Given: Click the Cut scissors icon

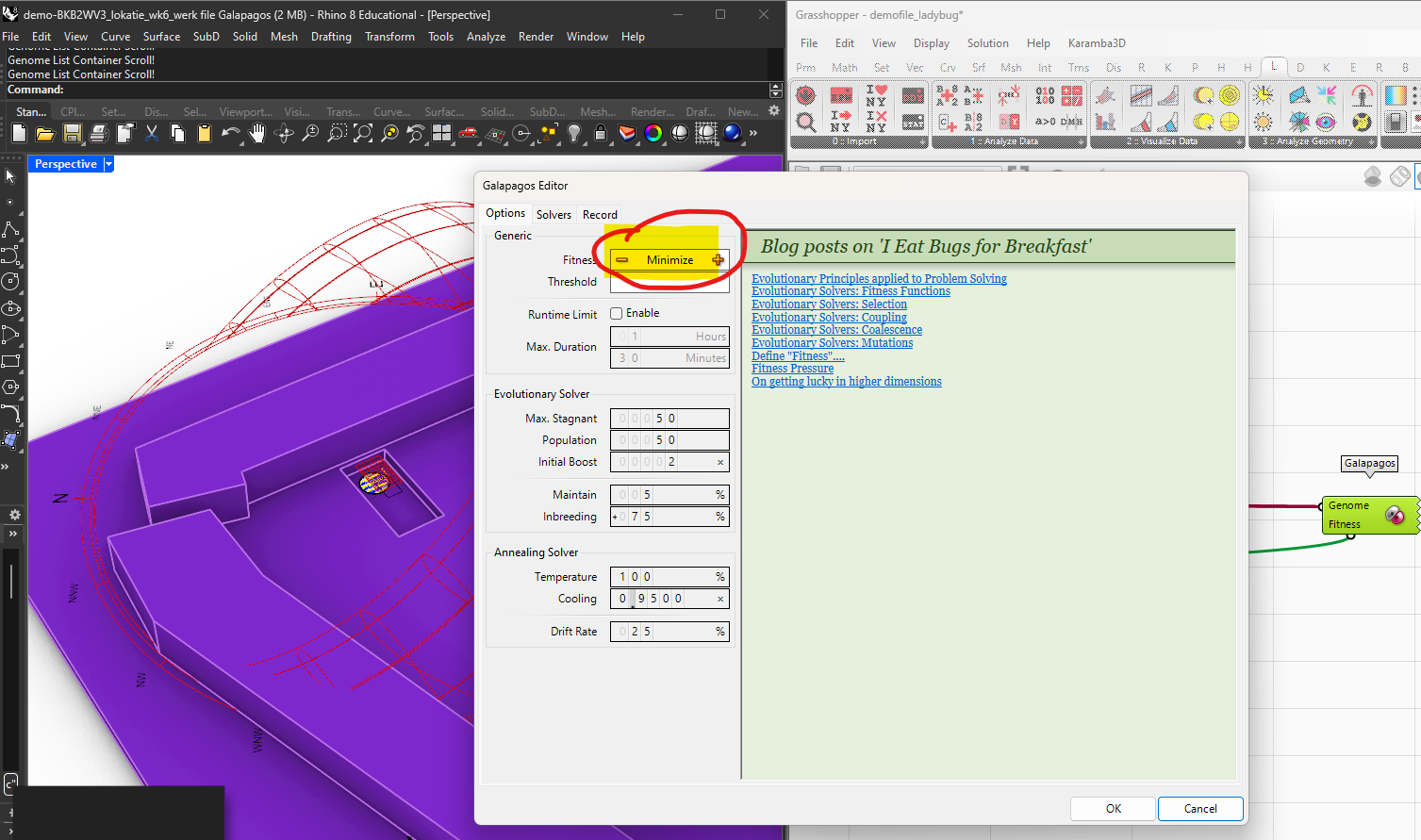Looking at the screenshot, I should tap(151, 134).
